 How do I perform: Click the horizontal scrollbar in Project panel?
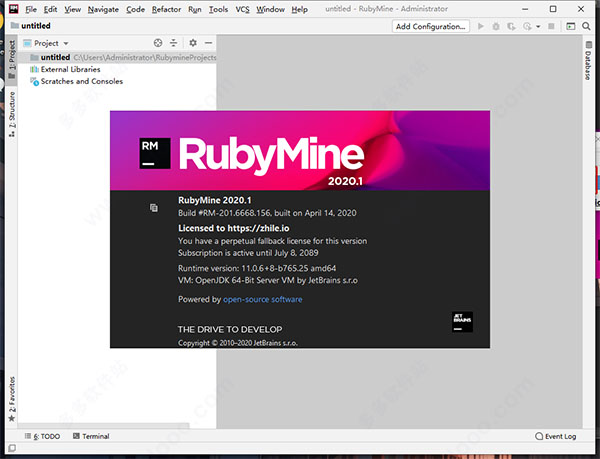[x=103, y=425]
